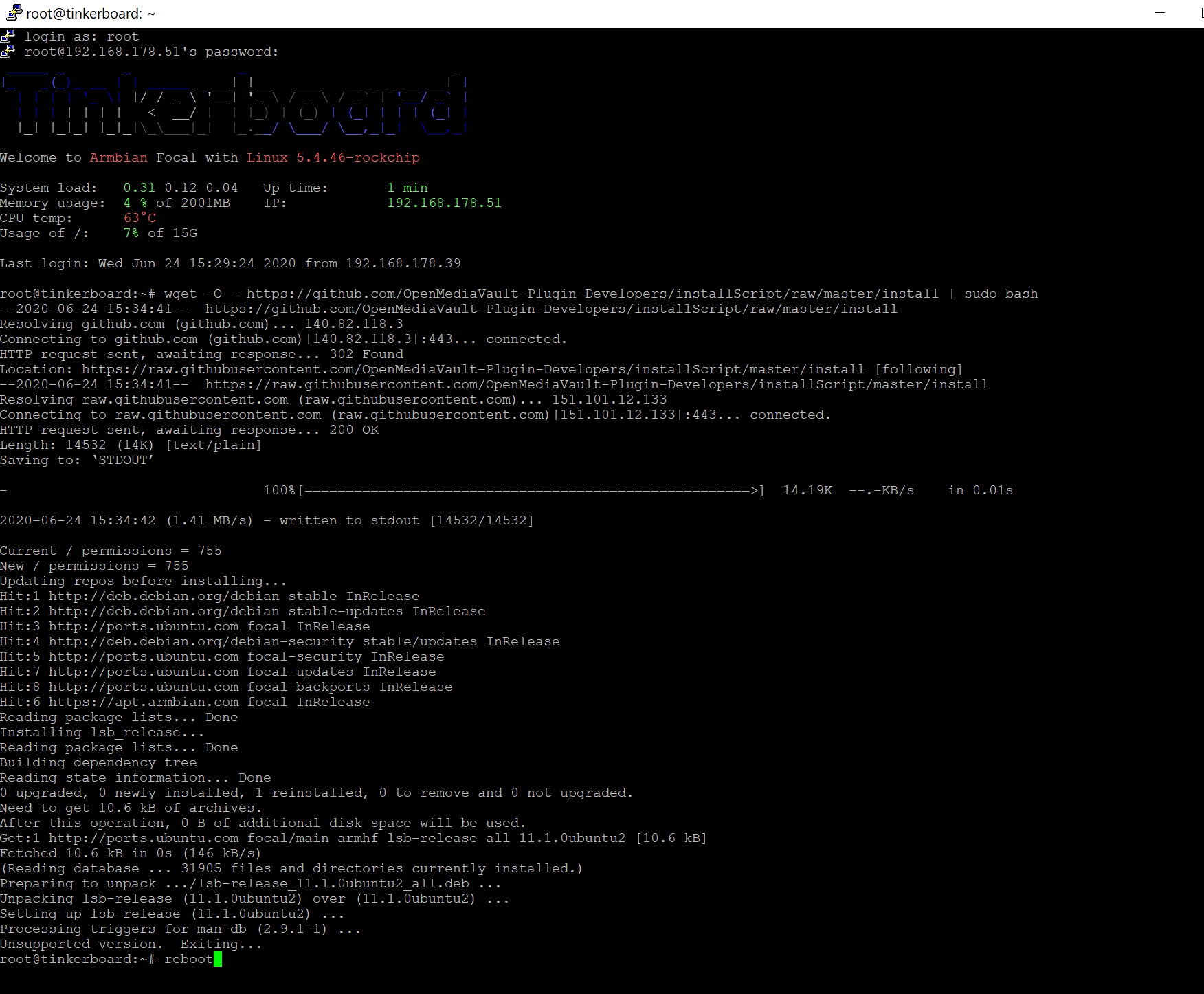Click the "Hit:5" focal-security InRelease line

click(x=222, y=656)
